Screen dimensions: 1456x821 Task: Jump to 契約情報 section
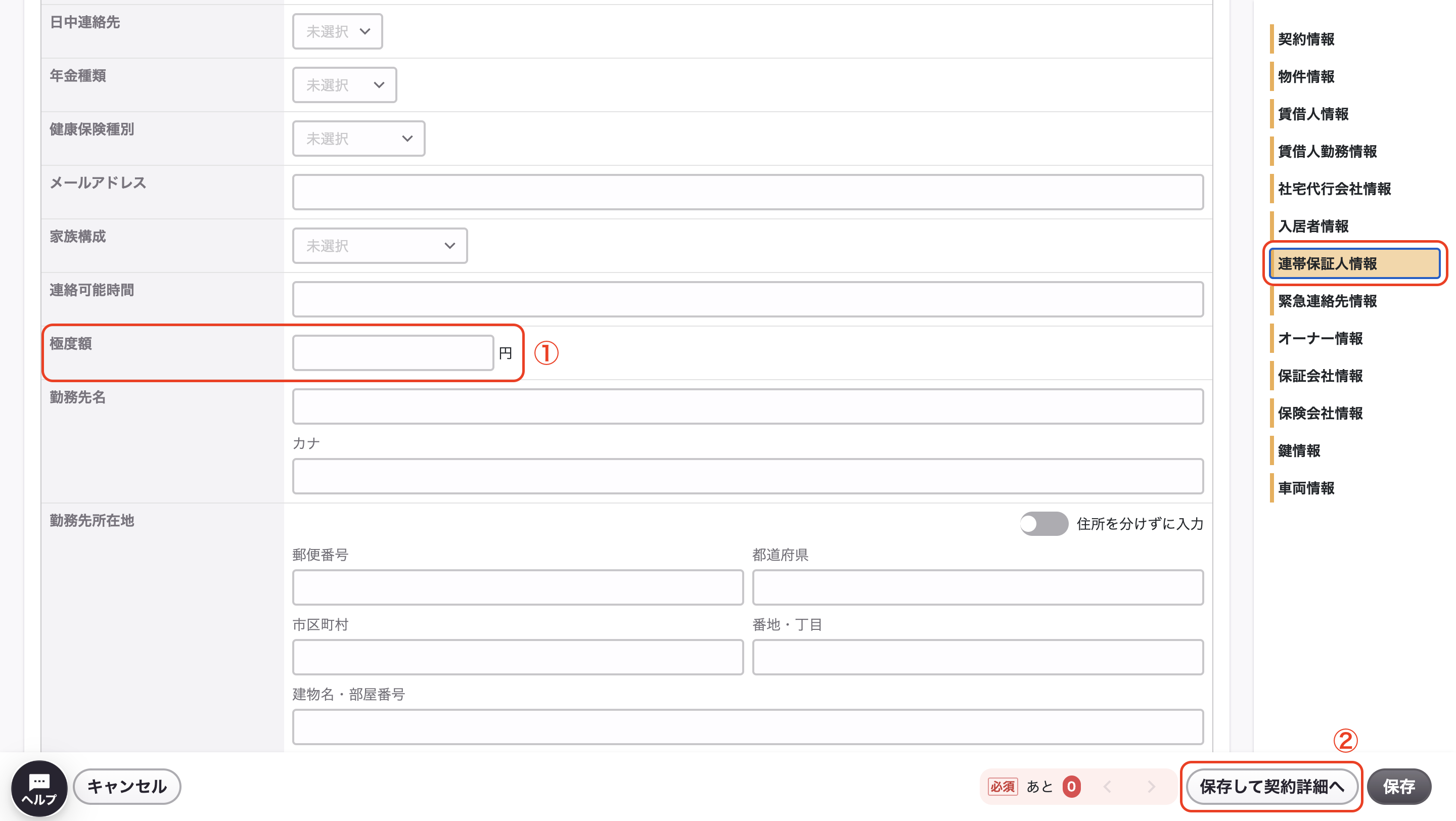(x=1306, y=39)
